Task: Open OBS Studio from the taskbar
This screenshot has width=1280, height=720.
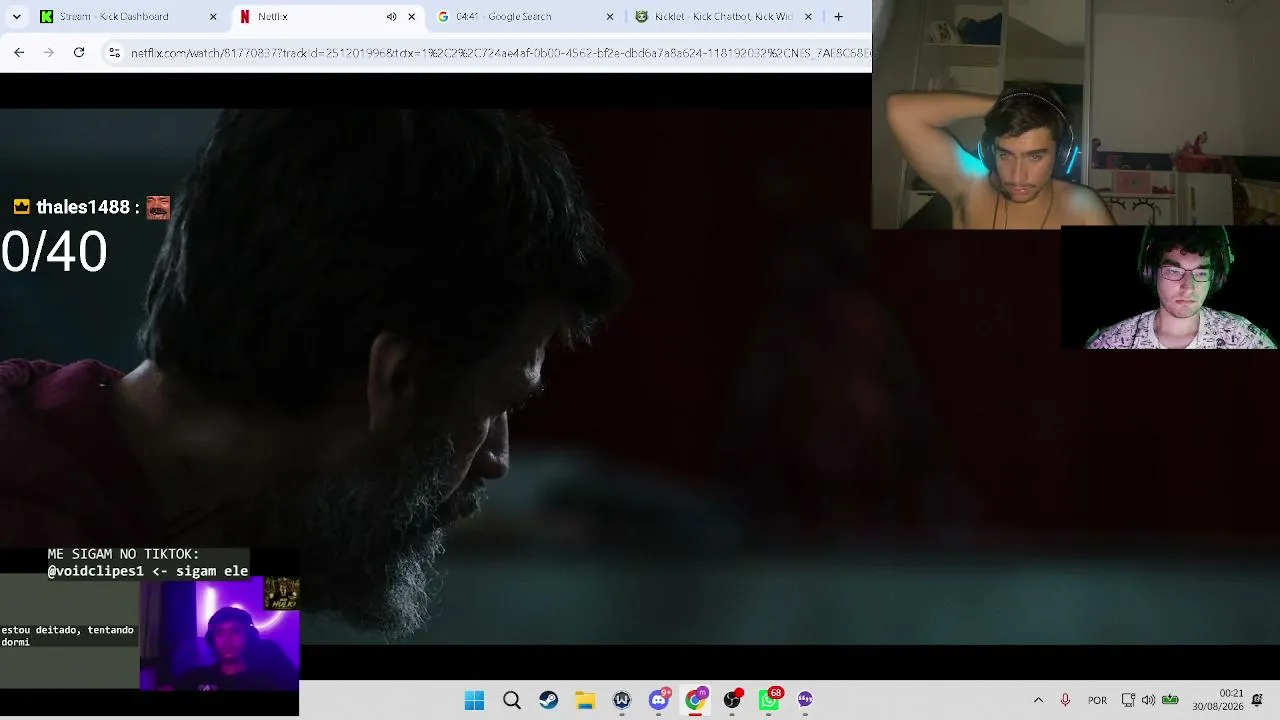Action: pyautogui.click(x=732, y=700)
